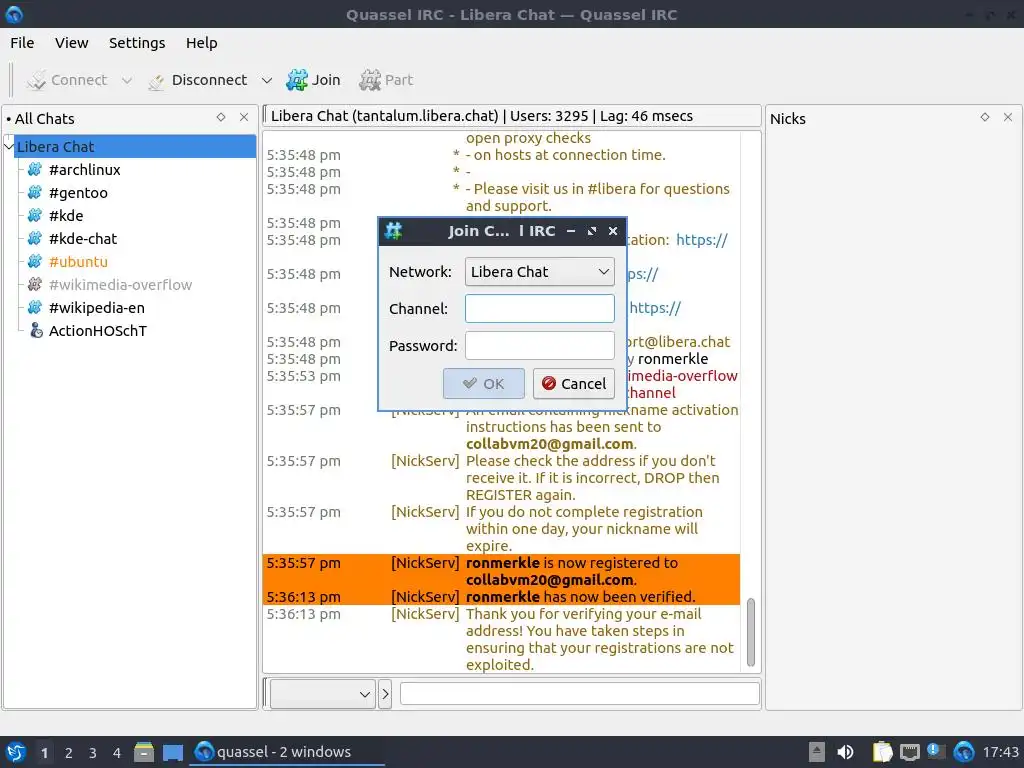Click the Join Channel dialog title icon

pyautogui.click(x=394, y=231)
